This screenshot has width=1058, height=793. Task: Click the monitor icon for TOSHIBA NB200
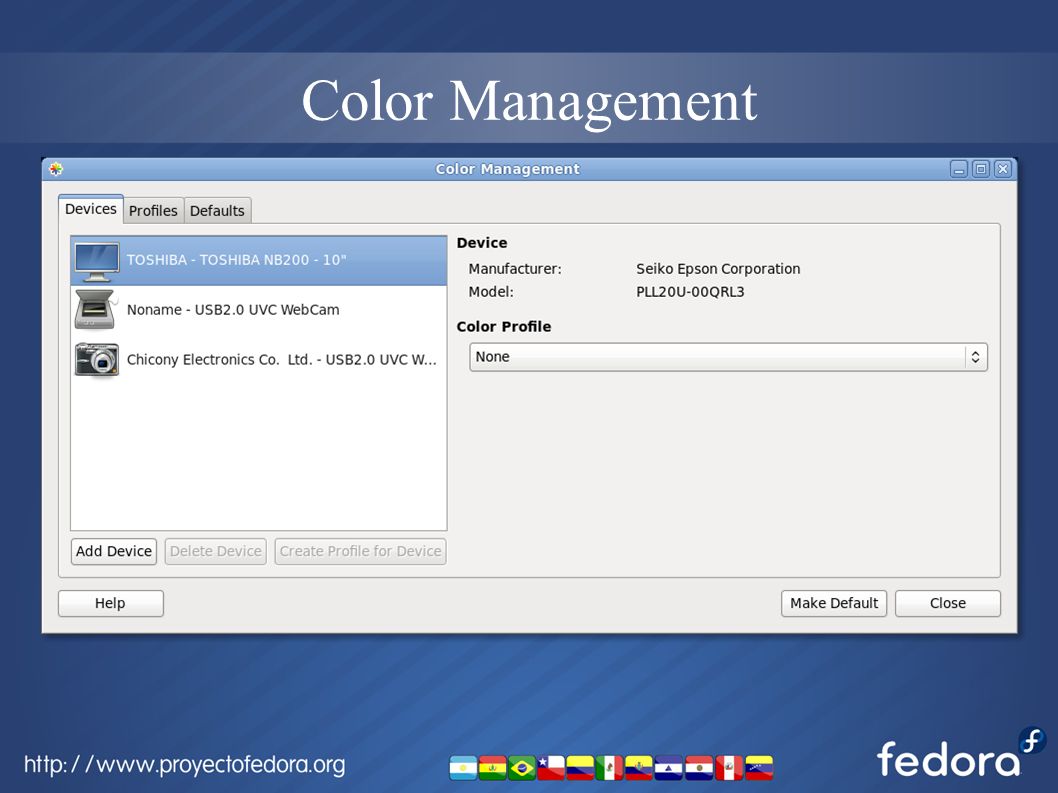(x=96, y=261)
